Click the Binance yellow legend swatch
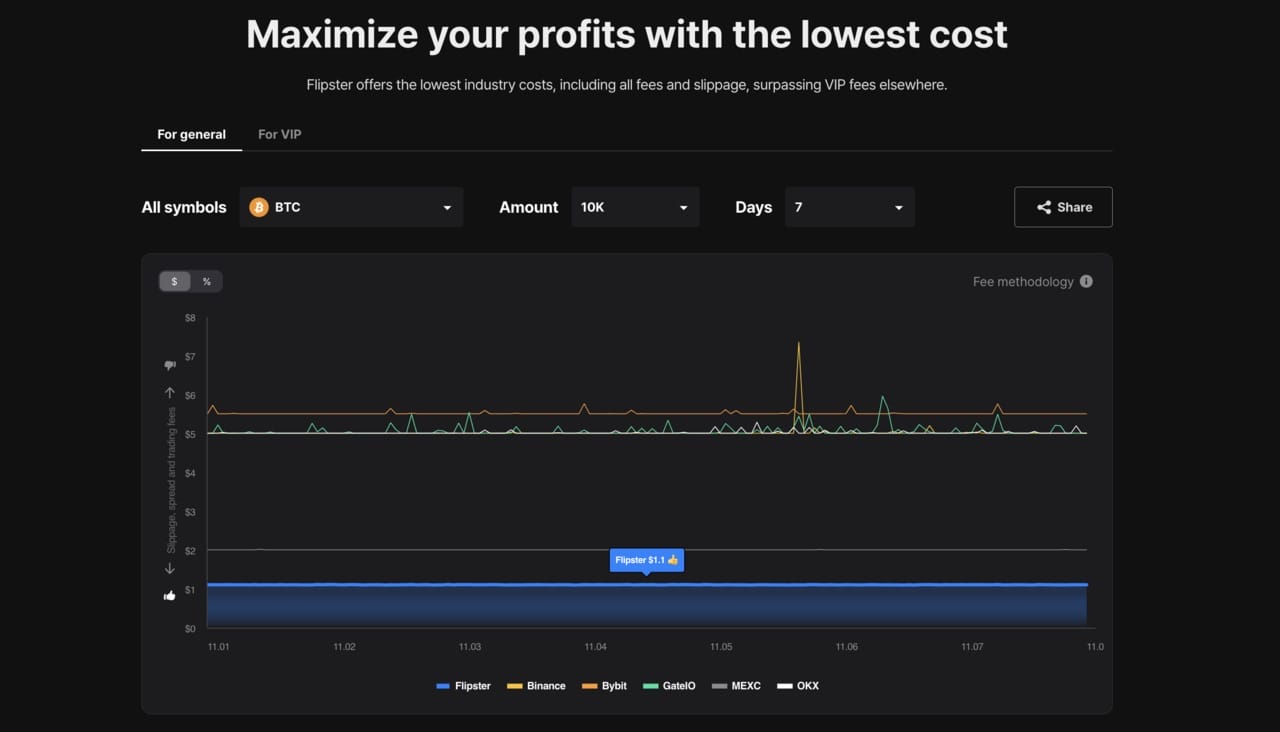1280x732 pixels. tap(515, 686)
